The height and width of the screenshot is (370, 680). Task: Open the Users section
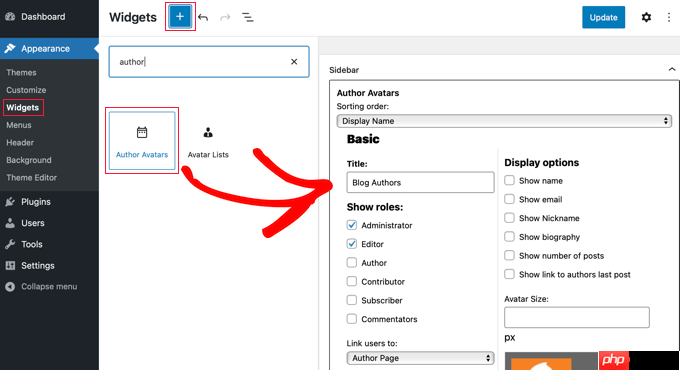pyautogui.click(x=33, y=223)
